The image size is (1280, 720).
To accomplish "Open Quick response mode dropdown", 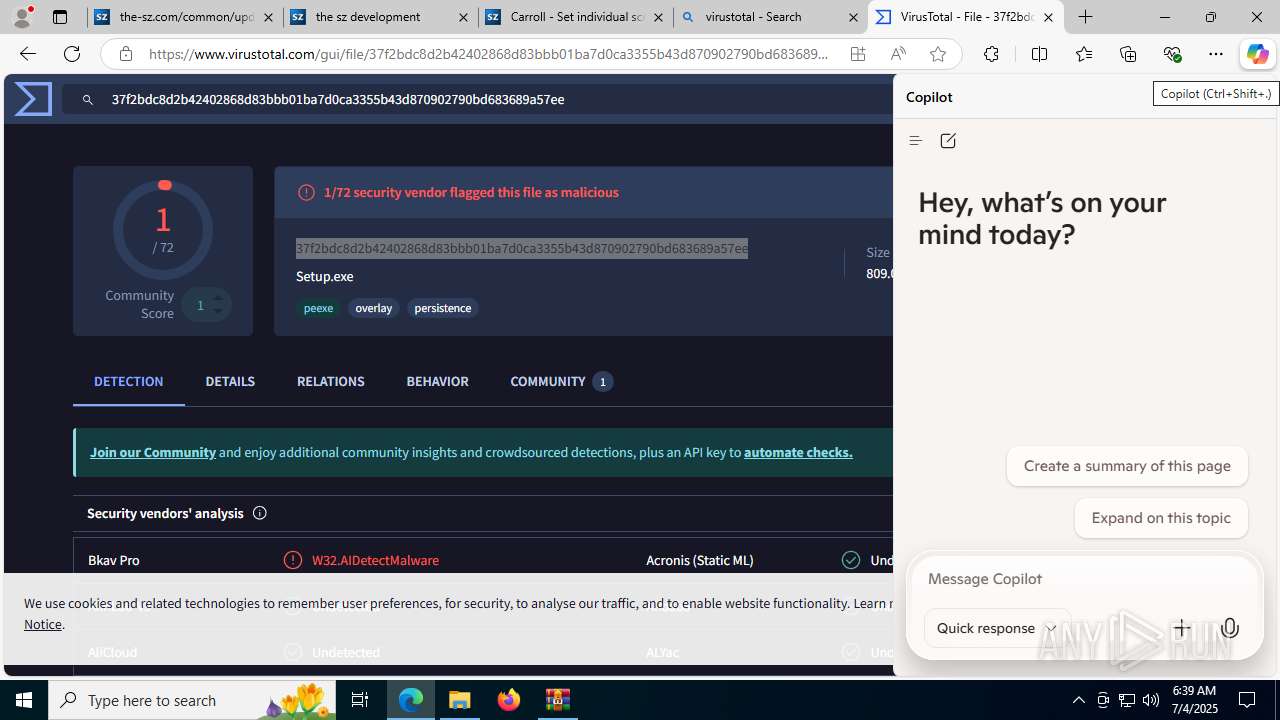I will click(x=997, y=628).
